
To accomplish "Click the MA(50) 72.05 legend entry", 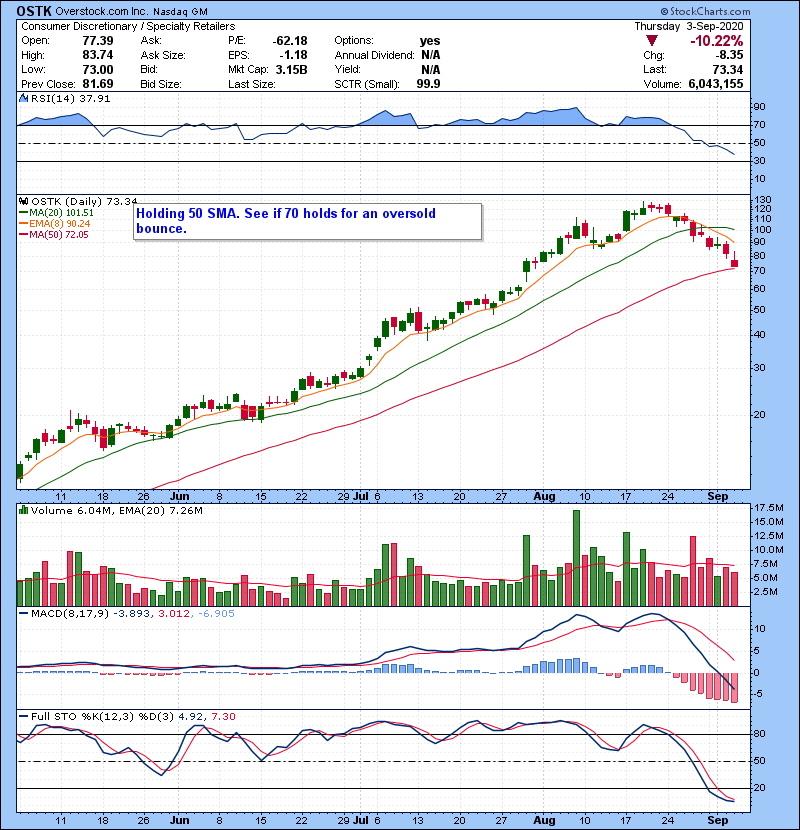I will (54, 235).
